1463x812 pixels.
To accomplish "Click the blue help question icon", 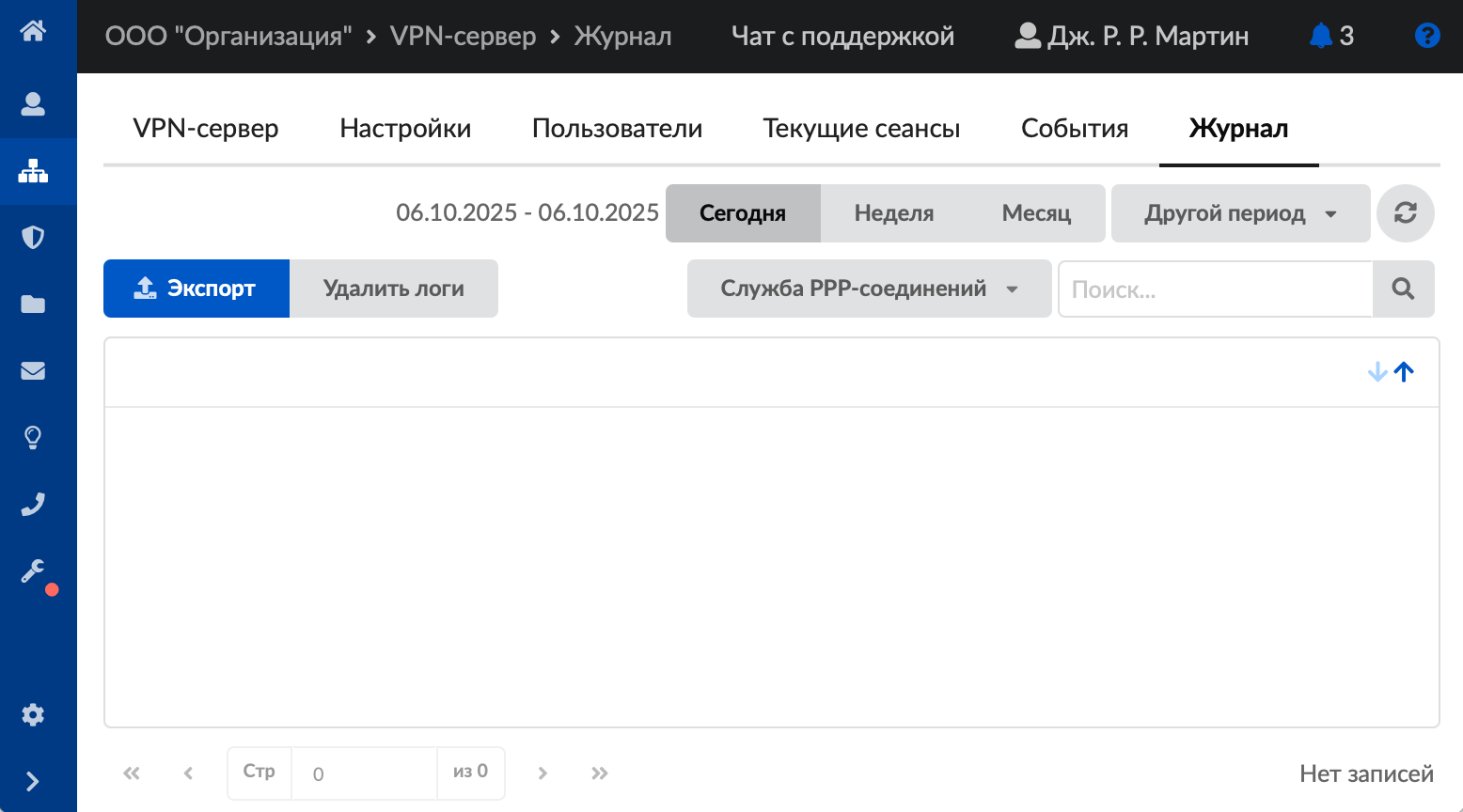I will (x=1426, y=36).
